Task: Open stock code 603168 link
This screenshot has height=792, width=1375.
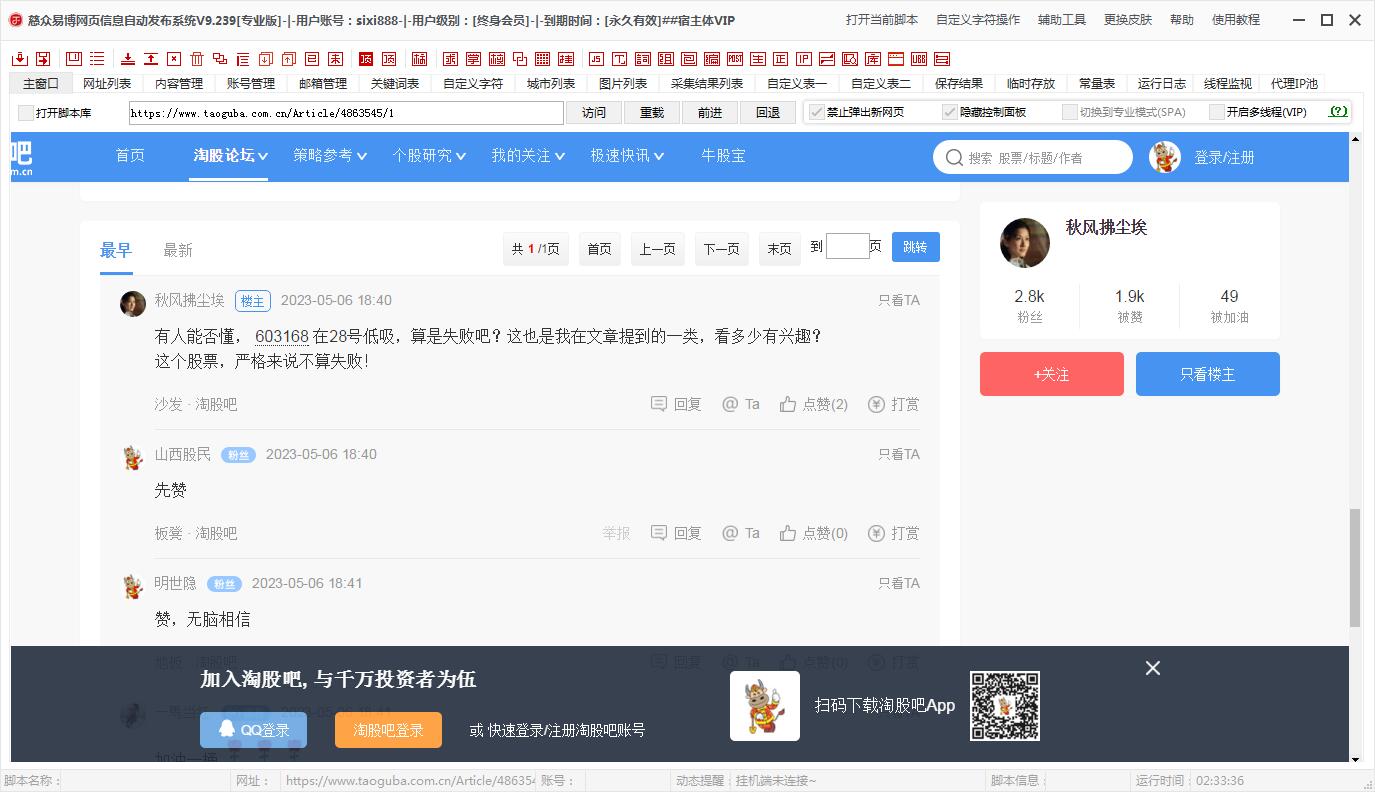Action: (282, 337)
